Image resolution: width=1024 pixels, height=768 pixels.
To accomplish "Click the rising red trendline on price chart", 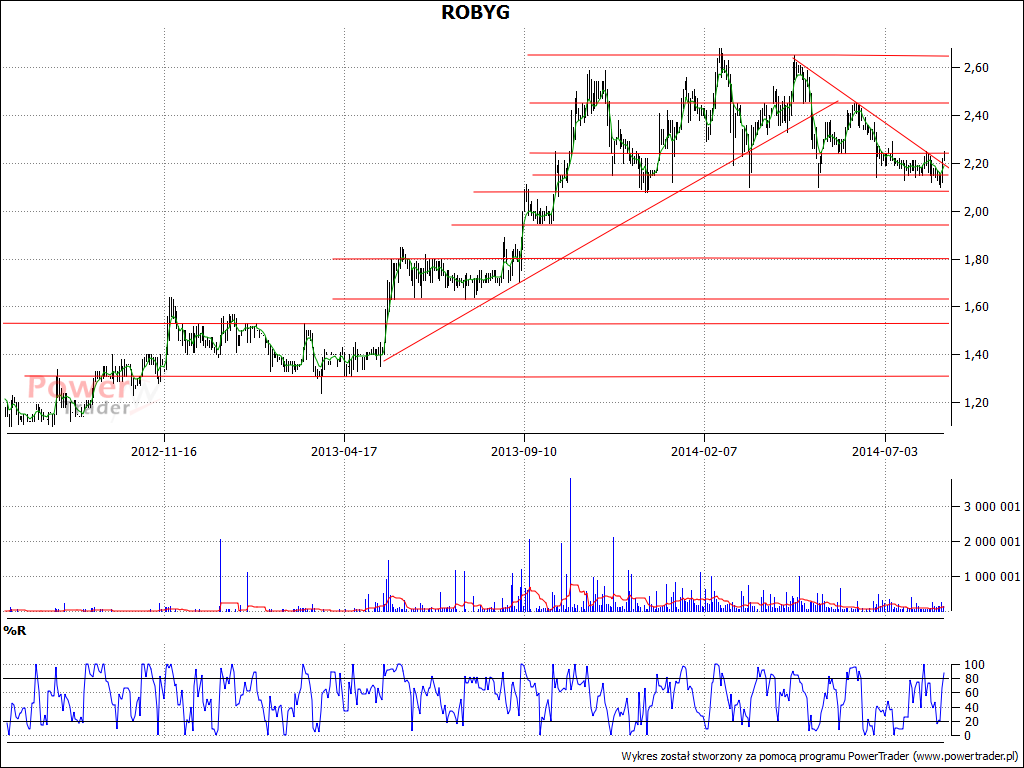I will click(x=611, y=230).
